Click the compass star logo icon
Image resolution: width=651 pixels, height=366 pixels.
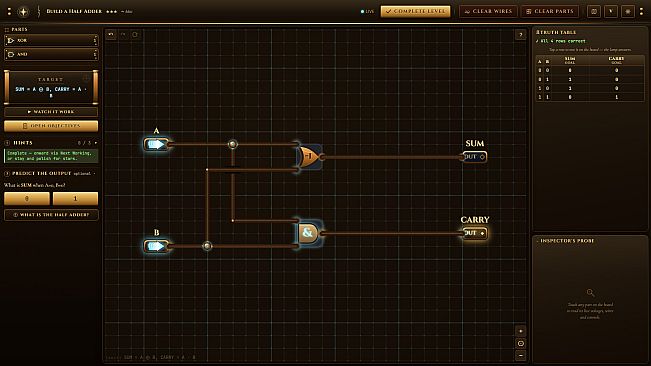[x=23, y=12]
